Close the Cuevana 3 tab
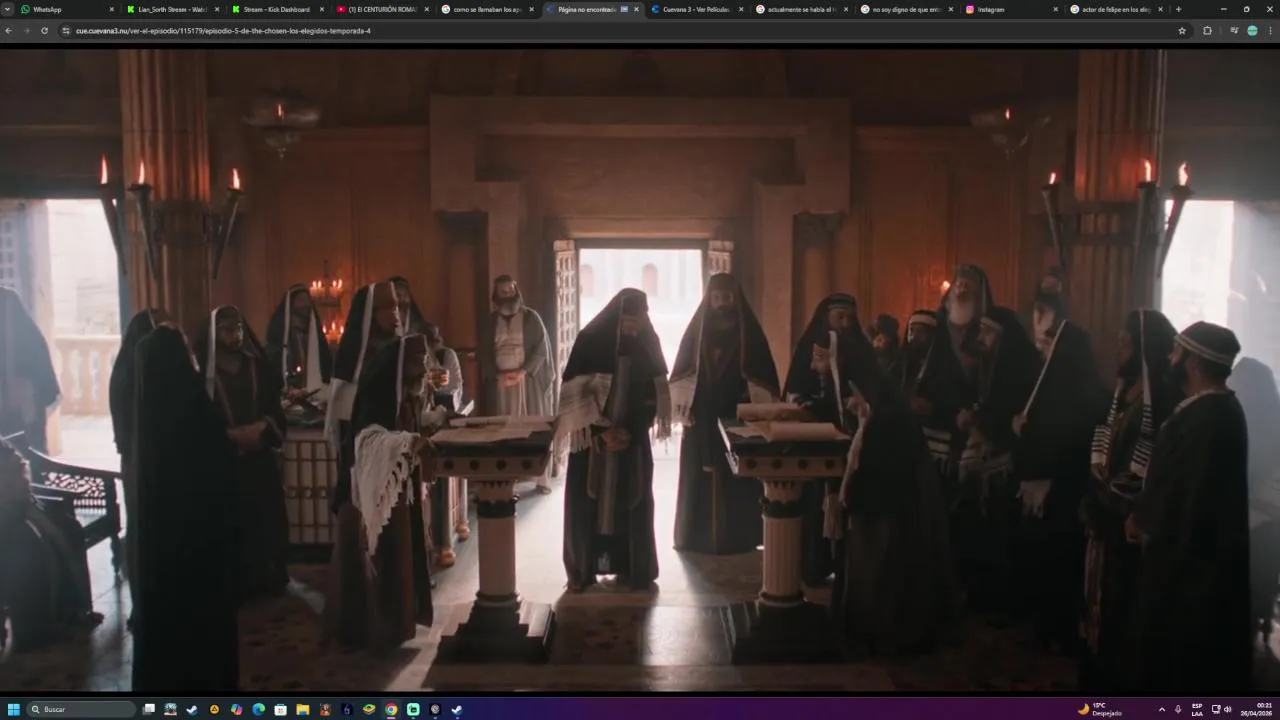This screenshot has height=720, width=1280. click(741, 9)
